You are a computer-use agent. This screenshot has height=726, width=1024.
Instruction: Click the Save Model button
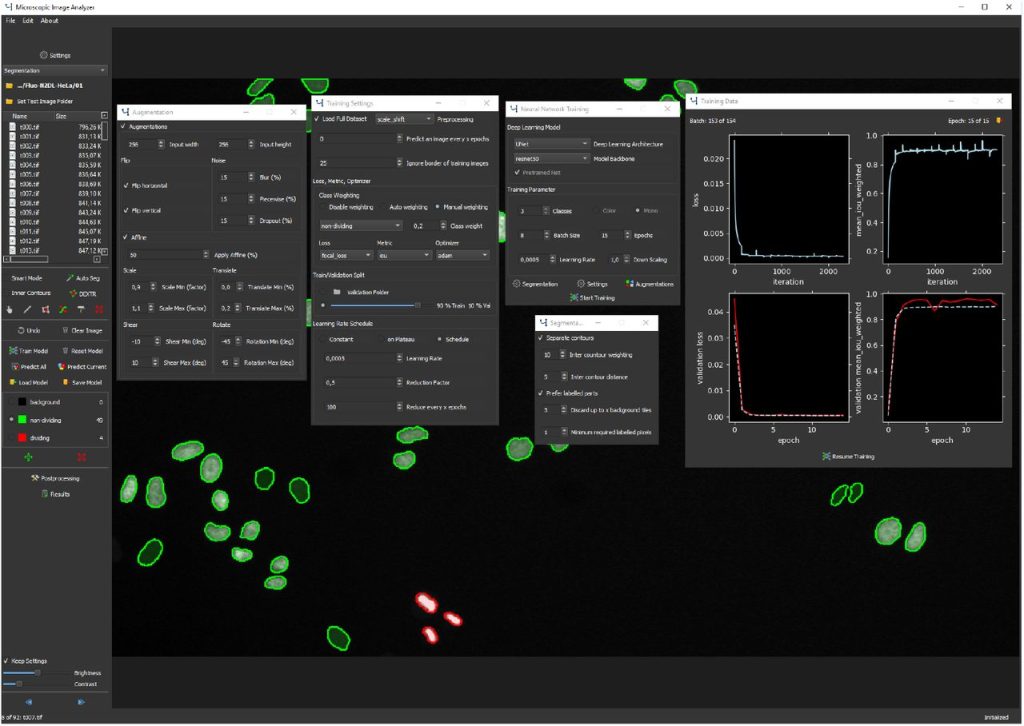82,382
